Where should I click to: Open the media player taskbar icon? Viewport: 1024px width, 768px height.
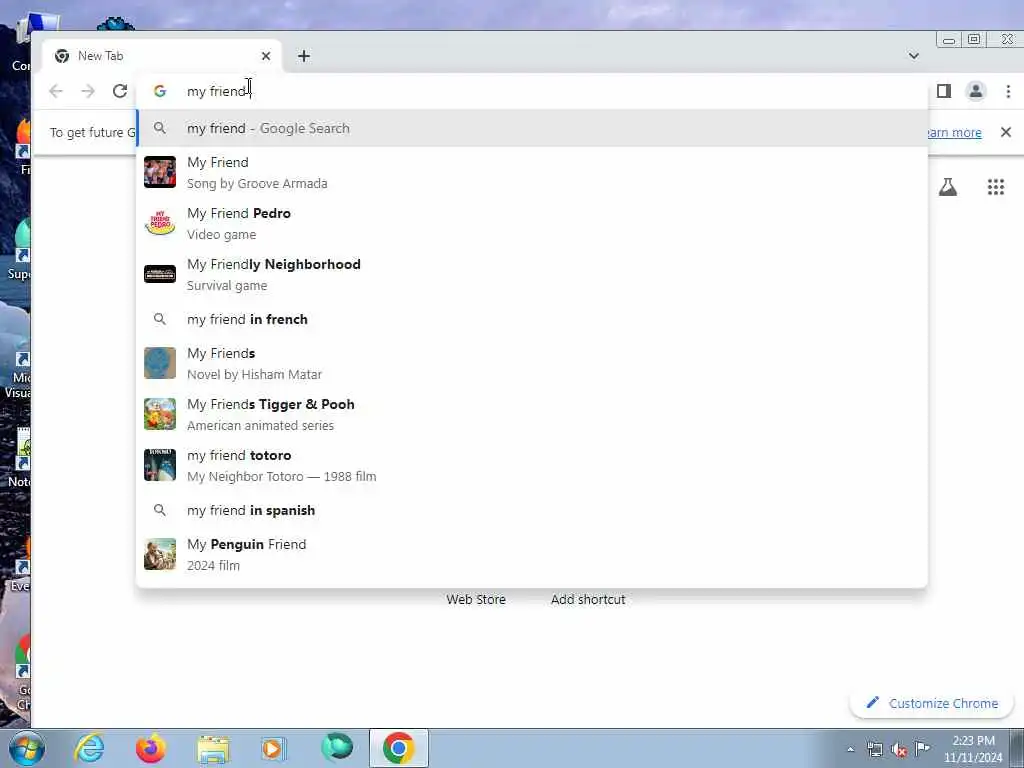pyautogui.click(x=274, y=748)
